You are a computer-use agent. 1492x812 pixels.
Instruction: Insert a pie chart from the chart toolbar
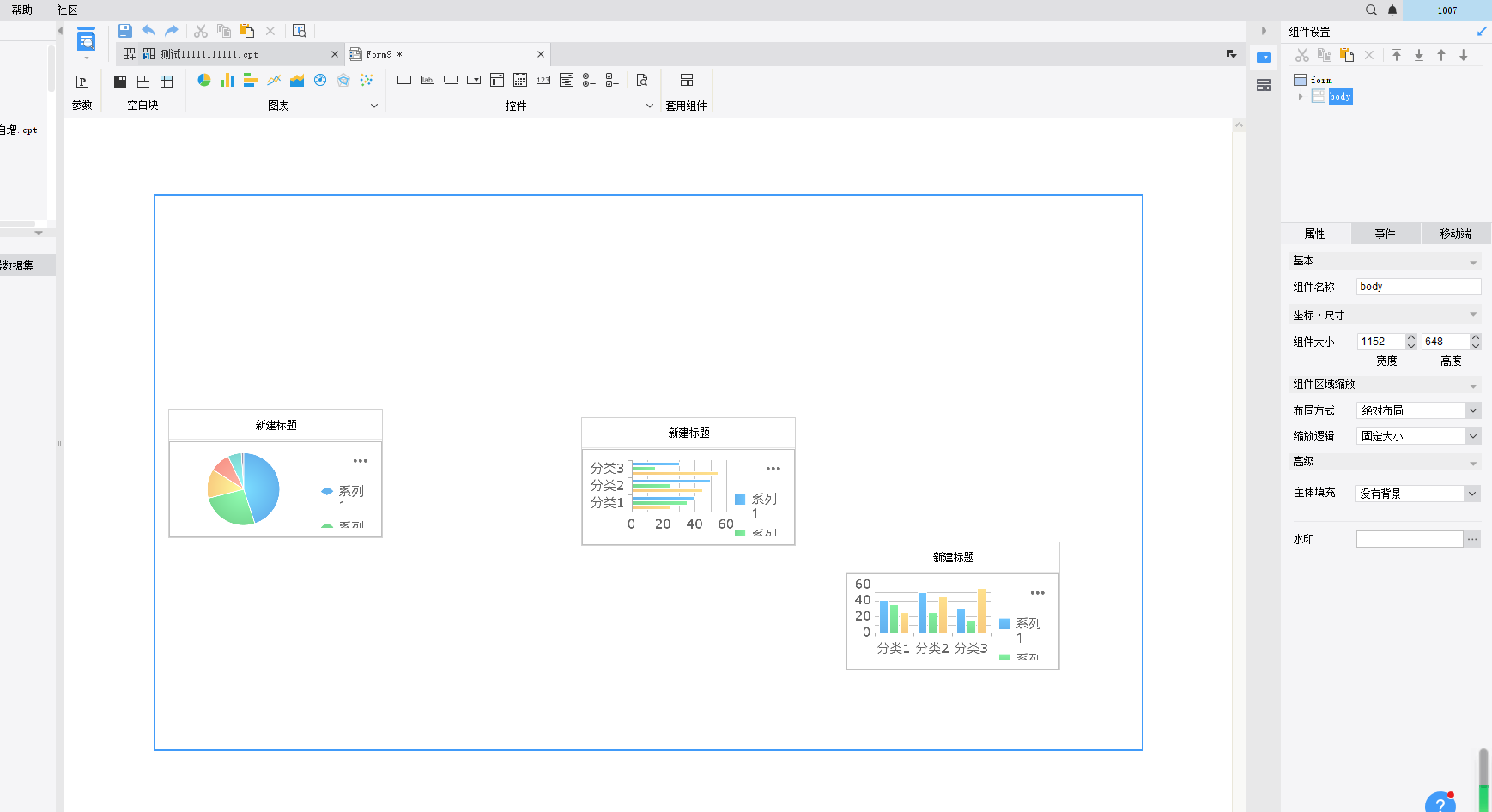click(204, 80)
